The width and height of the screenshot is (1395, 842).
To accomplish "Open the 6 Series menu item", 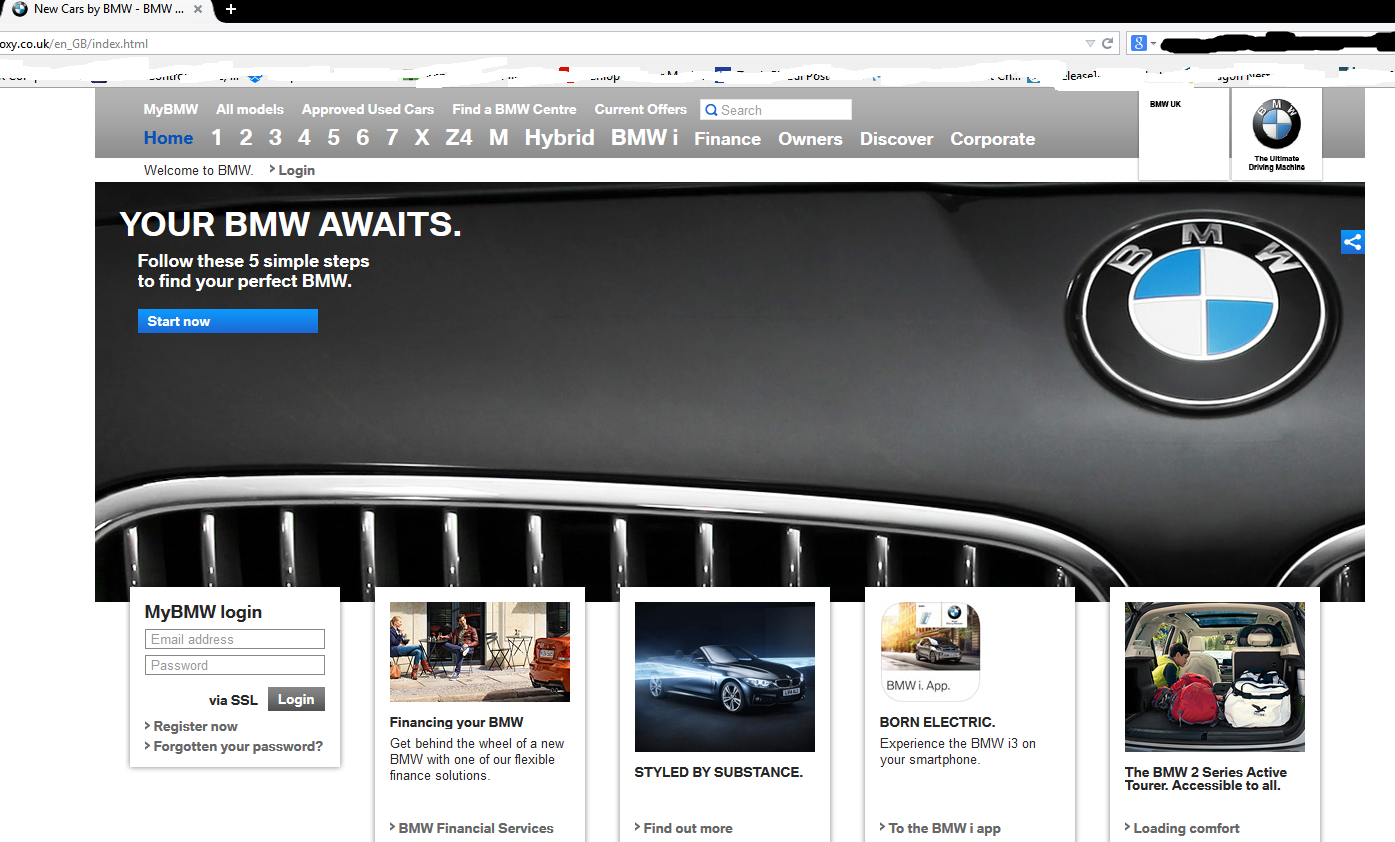I will (363, 138).
